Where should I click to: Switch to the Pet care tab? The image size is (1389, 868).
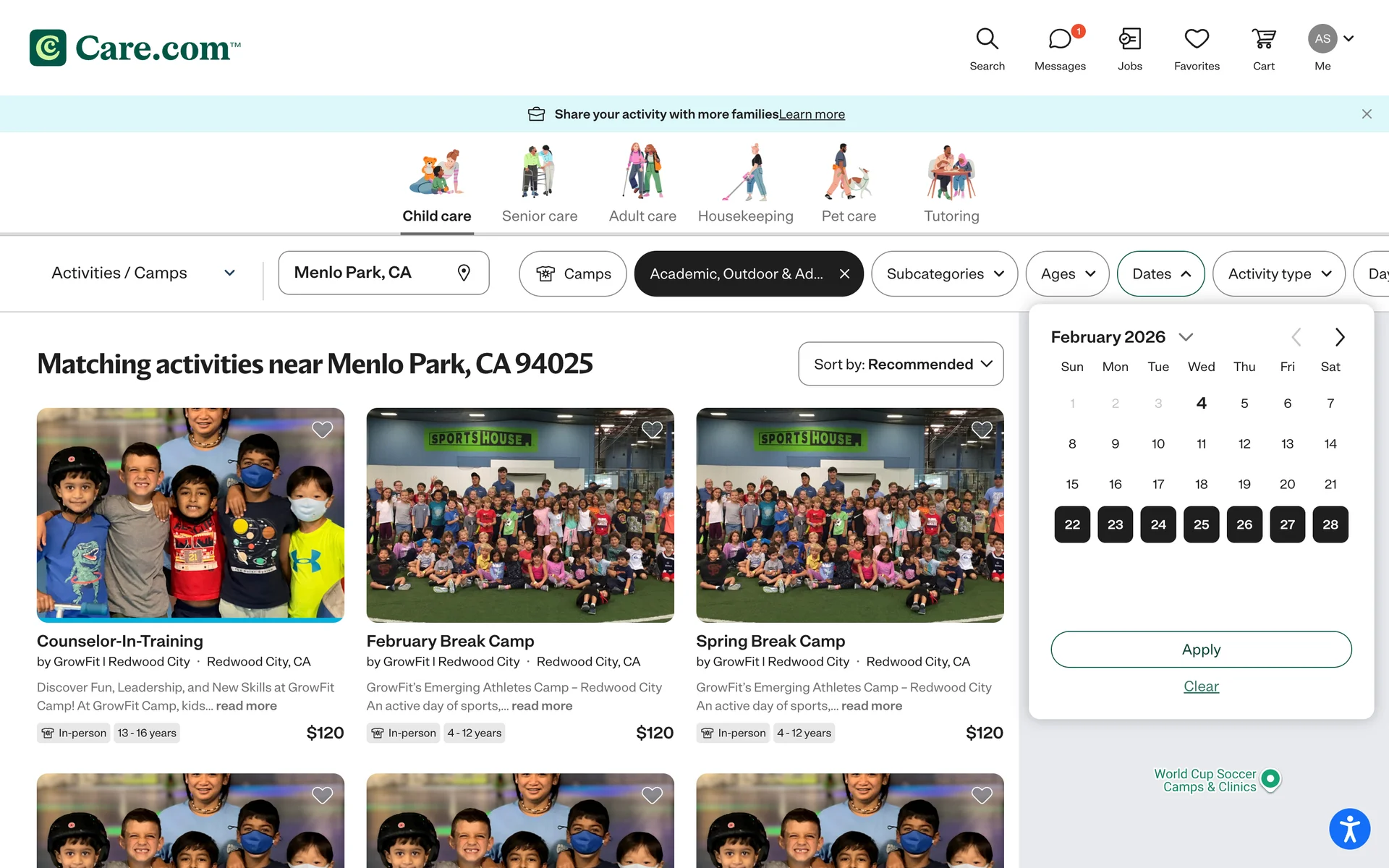[849, 184]
